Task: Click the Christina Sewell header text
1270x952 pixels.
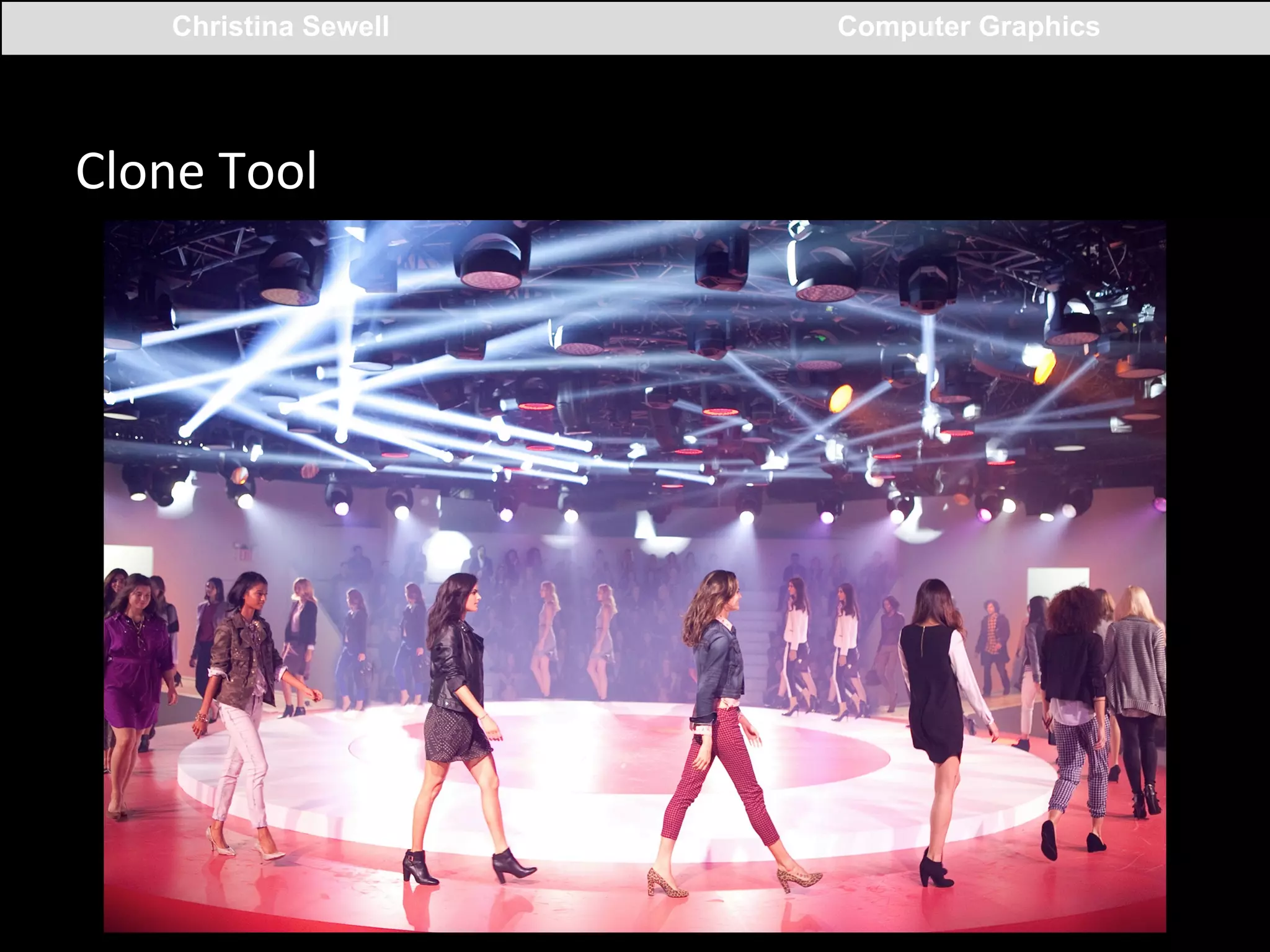Action: (x=280, y=27)
